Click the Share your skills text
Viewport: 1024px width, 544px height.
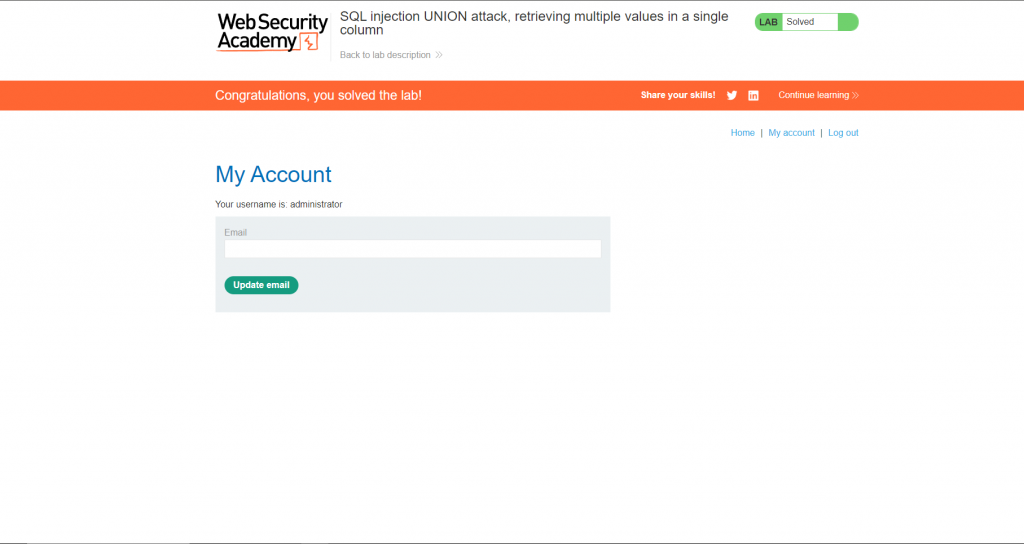(678, 95)
